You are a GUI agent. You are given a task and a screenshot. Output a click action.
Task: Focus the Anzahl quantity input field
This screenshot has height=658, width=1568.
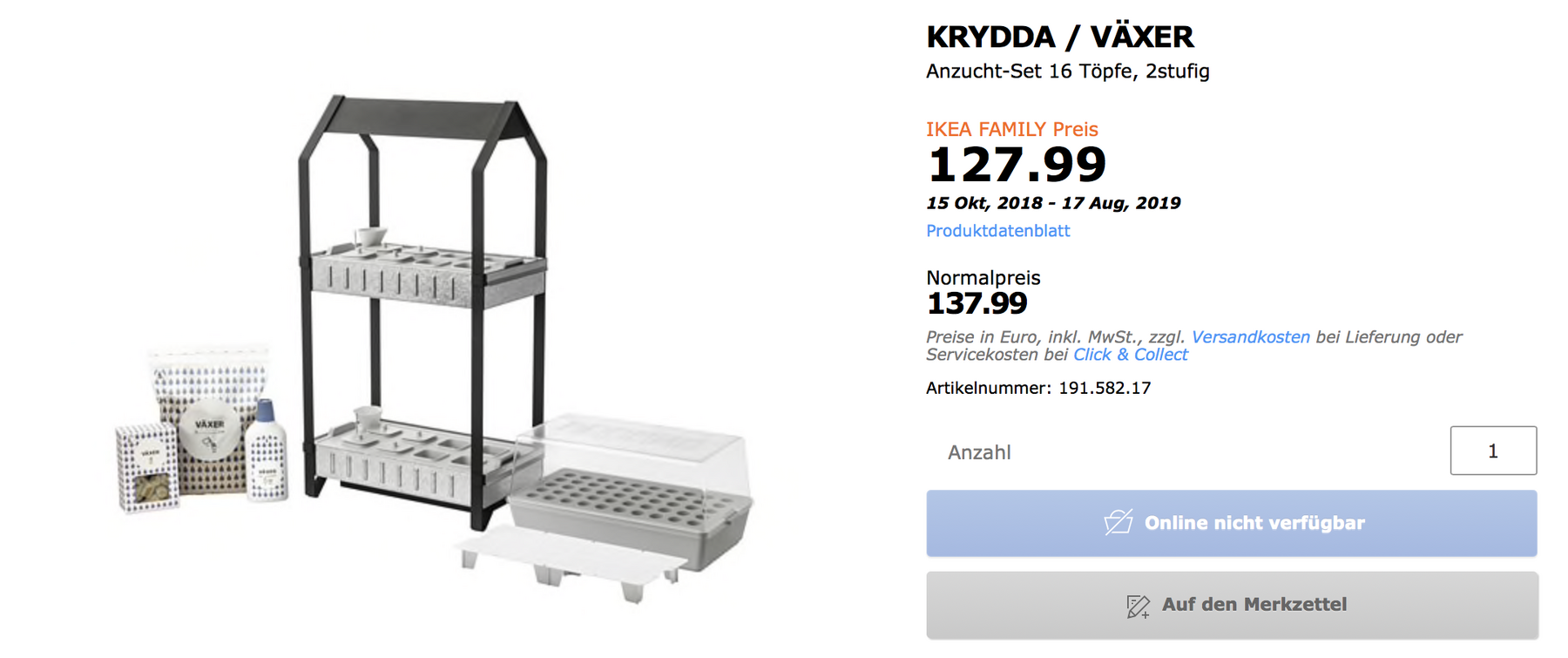[x=1492, y=451]
